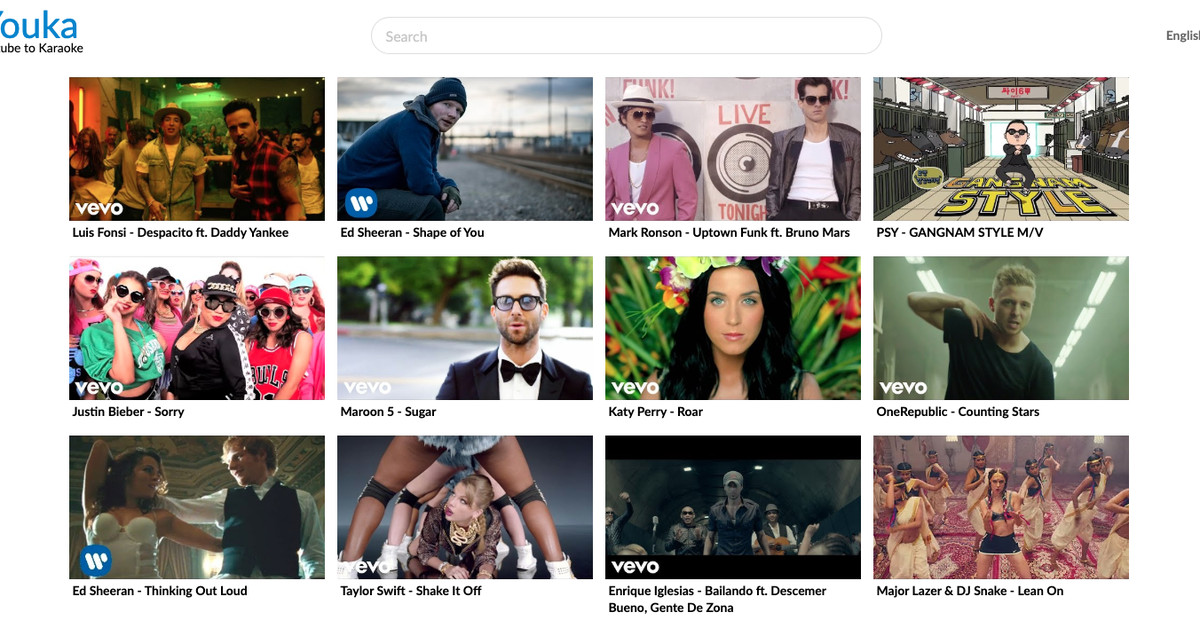Click 'Tube to Karaoke' tagline text
This screenshot has width=1200, height=628.
pyautogui.click(x=42, y=48)
